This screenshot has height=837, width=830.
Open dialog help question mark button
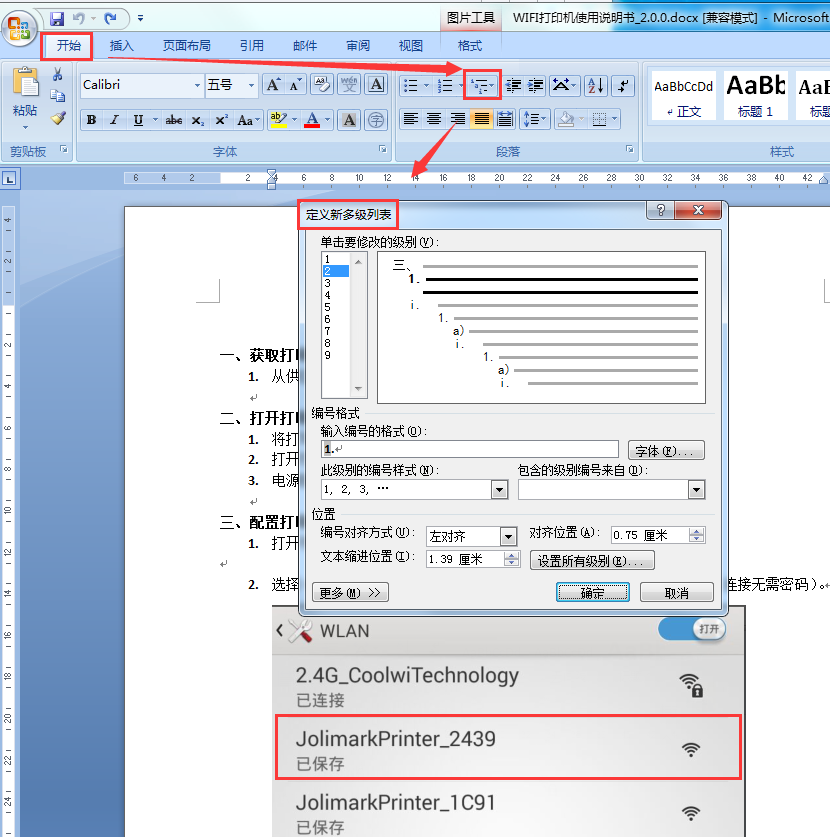661,210
